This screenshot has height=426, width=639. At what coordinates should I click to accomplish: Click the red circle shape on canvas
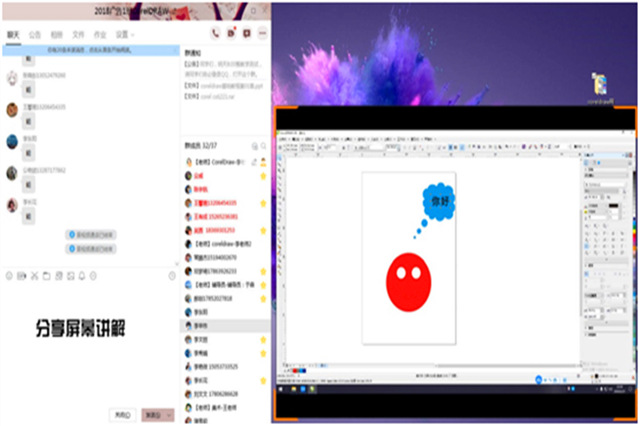[408, 281]
